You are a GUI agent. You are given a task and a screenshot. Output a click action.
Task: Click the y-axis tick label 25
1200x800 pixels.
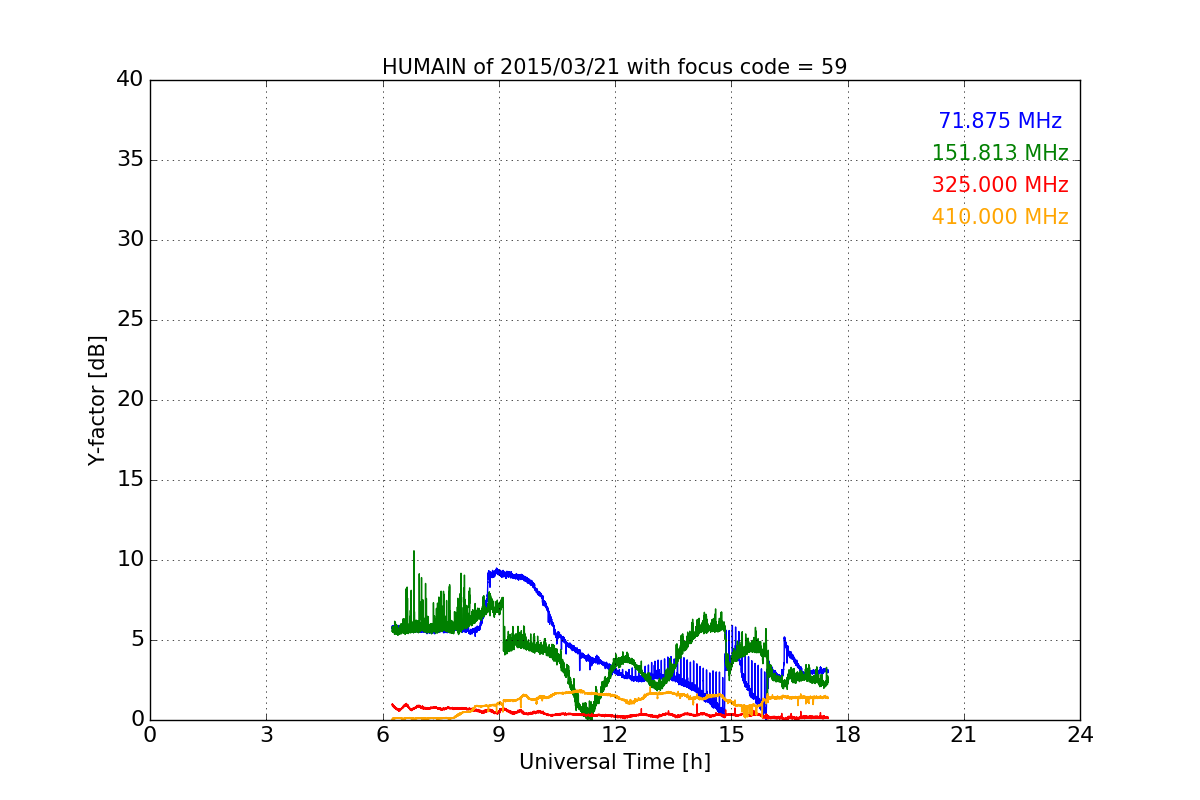(x=129, y=320)
